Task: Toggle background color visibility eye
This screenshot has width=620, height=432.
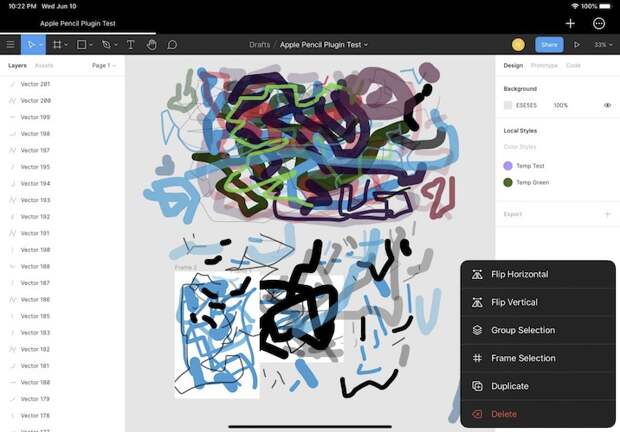Action: pyautogui.click(x=607, y=105)
